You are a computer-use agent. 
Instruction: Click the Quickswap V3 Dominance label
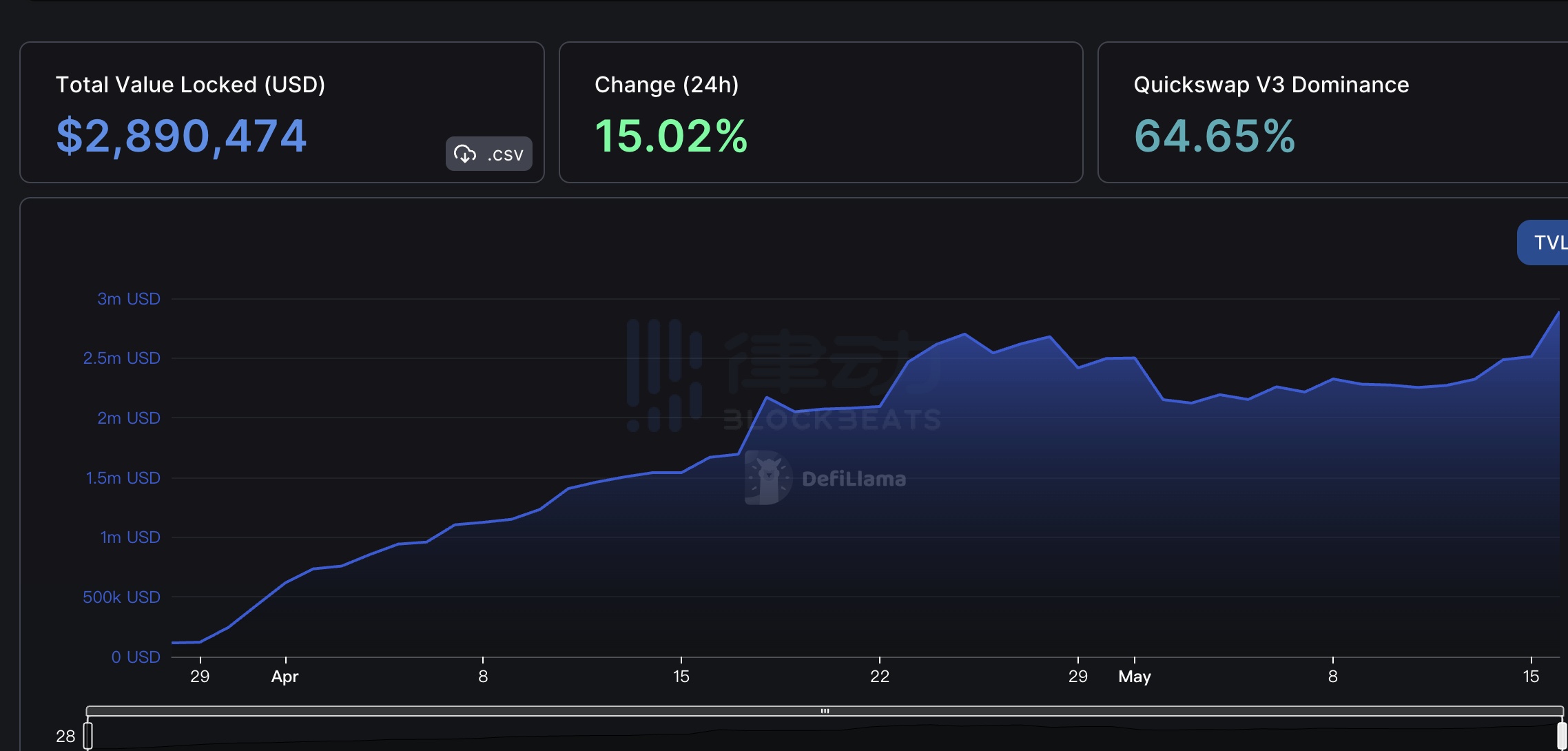coord(1271,84)
